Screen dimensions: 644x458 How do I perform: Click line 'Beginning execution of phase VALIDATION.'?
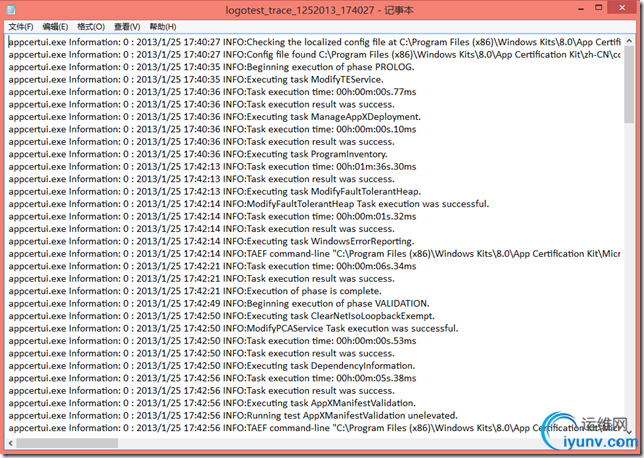[219, 303]
